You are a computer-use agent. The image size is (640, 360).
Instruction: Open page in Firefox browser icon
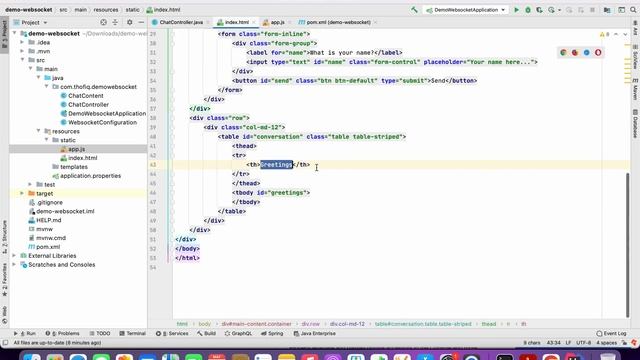(575, 53)
